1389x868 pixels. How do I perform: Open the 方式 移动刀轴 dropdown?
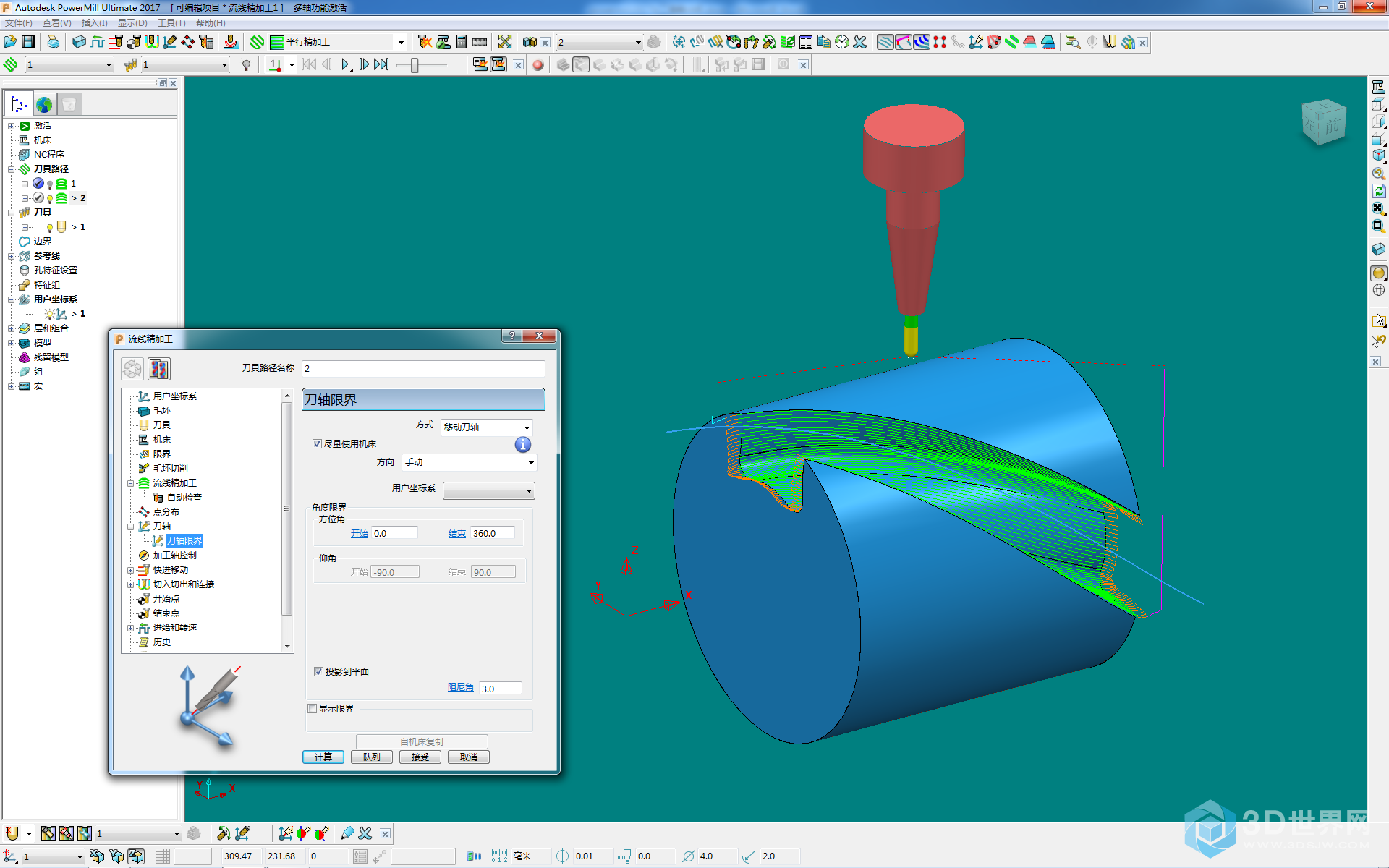(x=487, y=427)
